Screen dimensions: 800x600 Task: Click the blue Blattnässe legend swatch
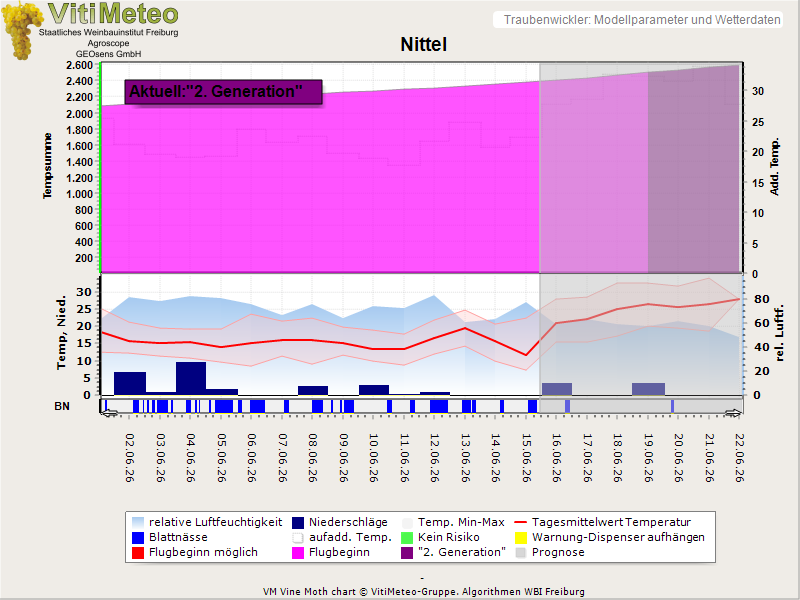(x=138, y=538)
